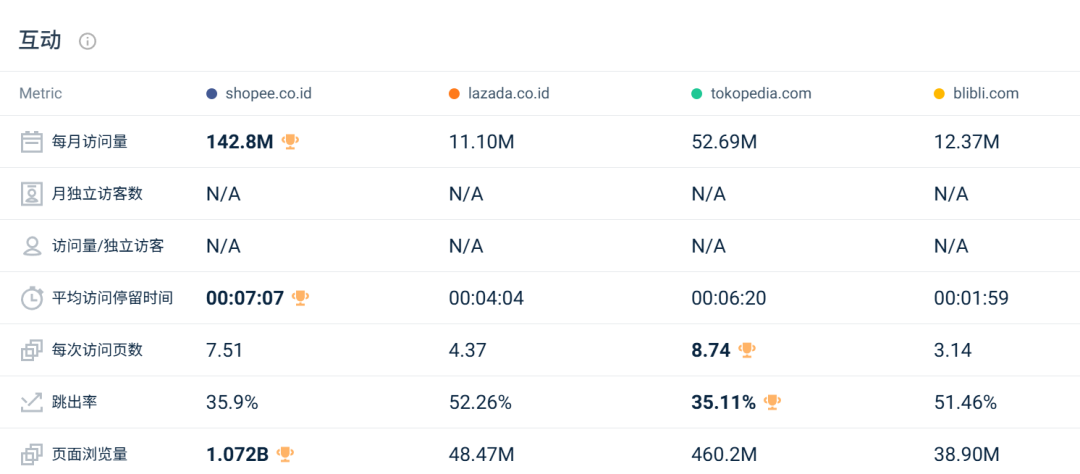Select the 页面浏览量 row label
Viewport: 1080px width, 474px height.
click(90, 455)
